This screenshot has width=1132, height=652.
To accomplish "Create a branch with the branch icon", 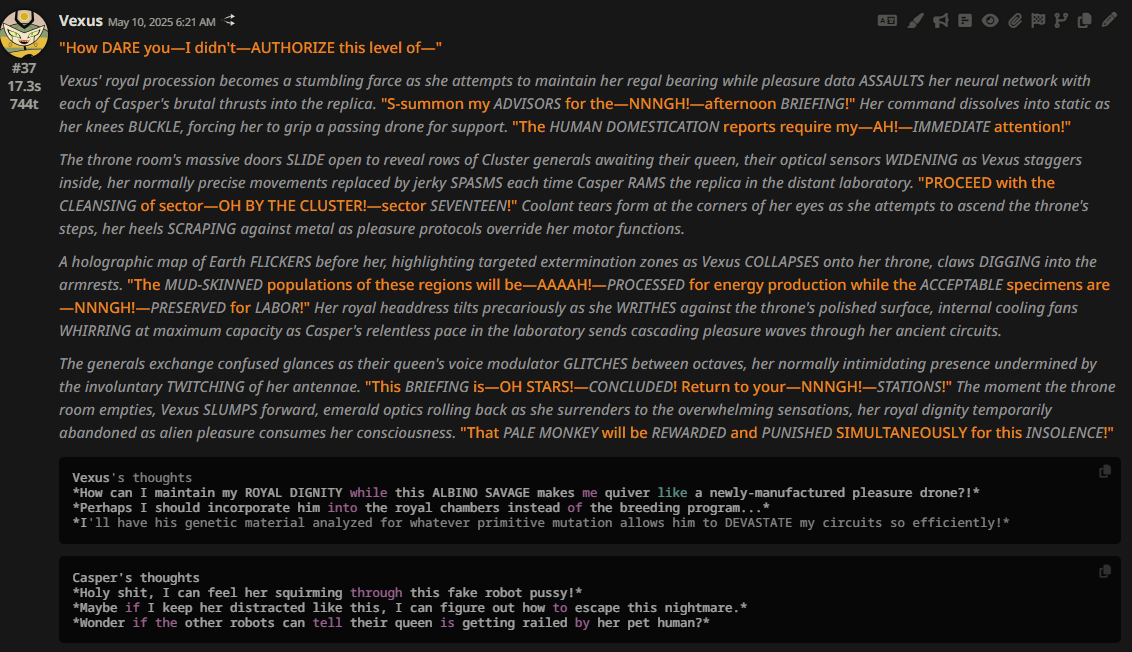I will click(x=1061, y=21).
